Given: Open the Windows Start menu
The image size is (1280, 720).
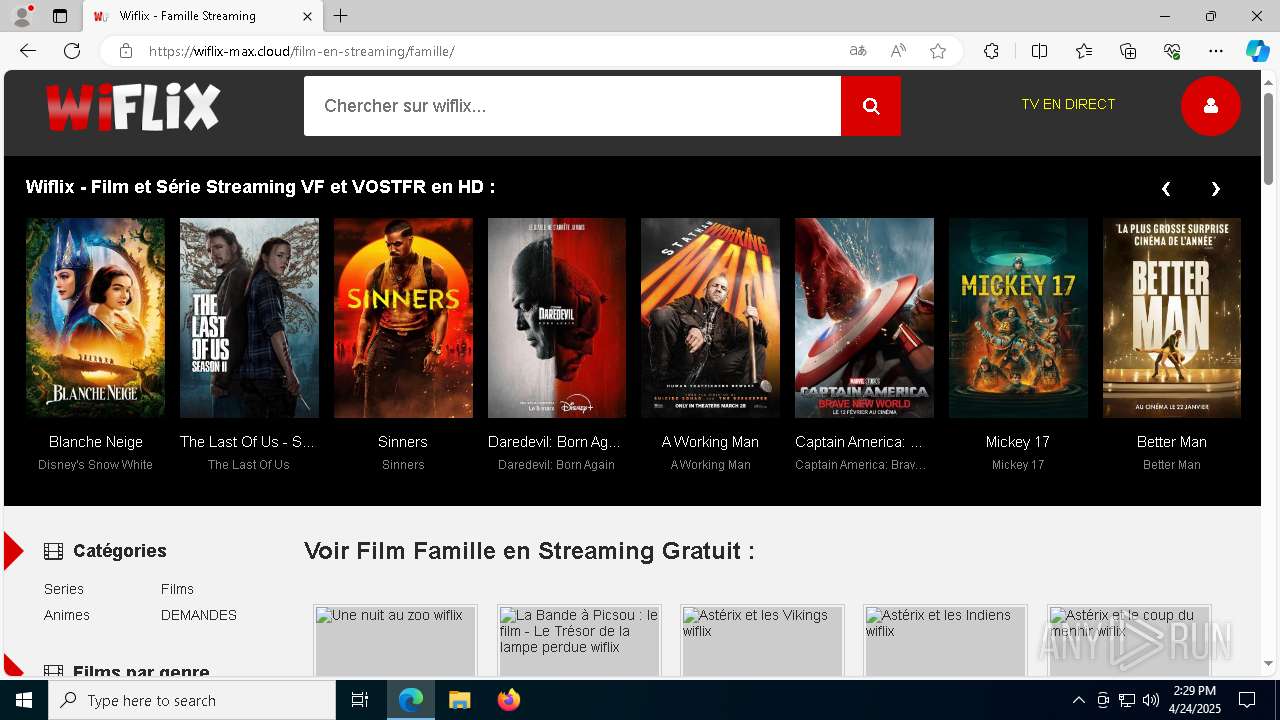Looking at the screenshot, I should (24, 700).
